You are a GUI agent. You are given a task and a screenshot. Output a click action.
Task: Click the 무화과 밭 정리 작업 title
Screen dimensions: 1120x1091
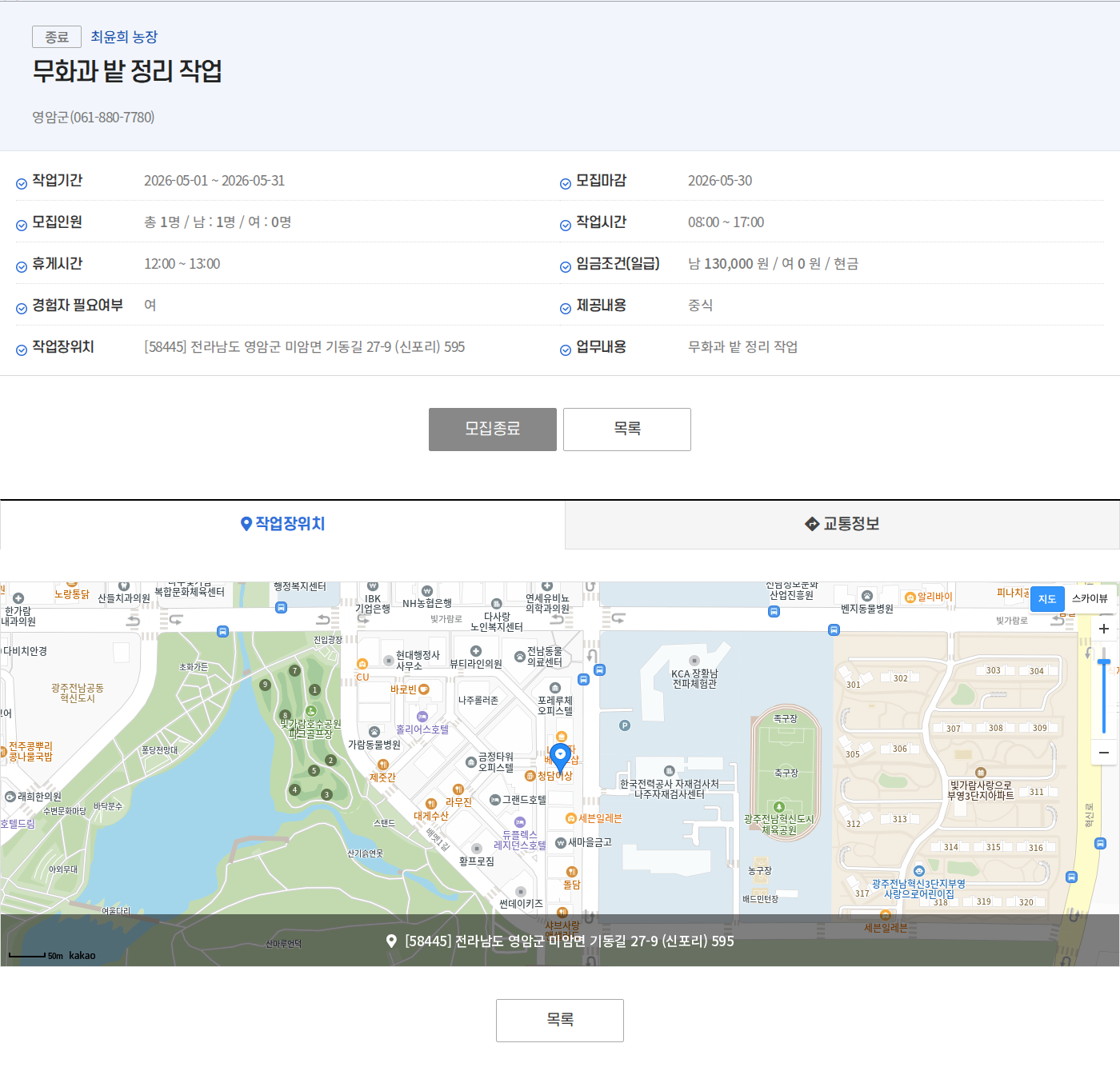tap(127, 71)
